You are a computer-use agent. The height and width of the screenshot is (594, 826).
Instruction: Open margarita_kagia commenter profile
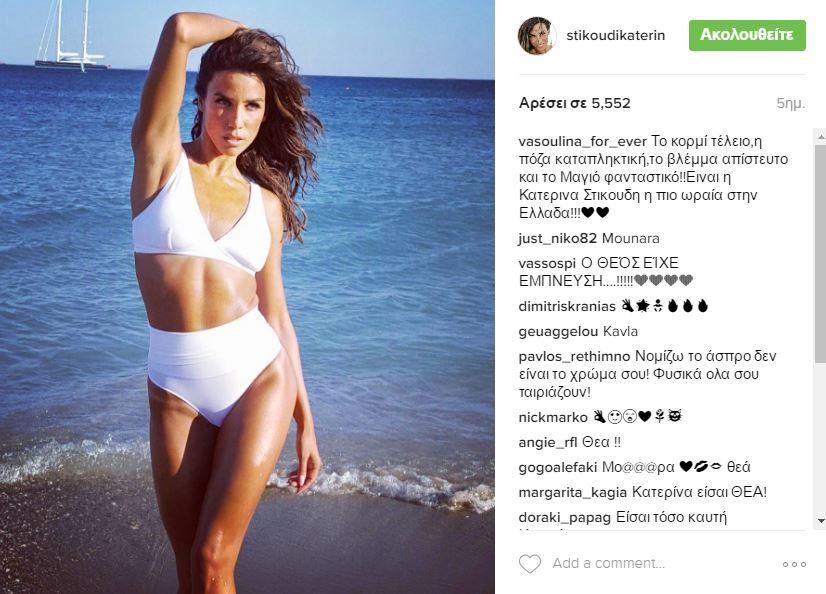(x=573, y=493)
